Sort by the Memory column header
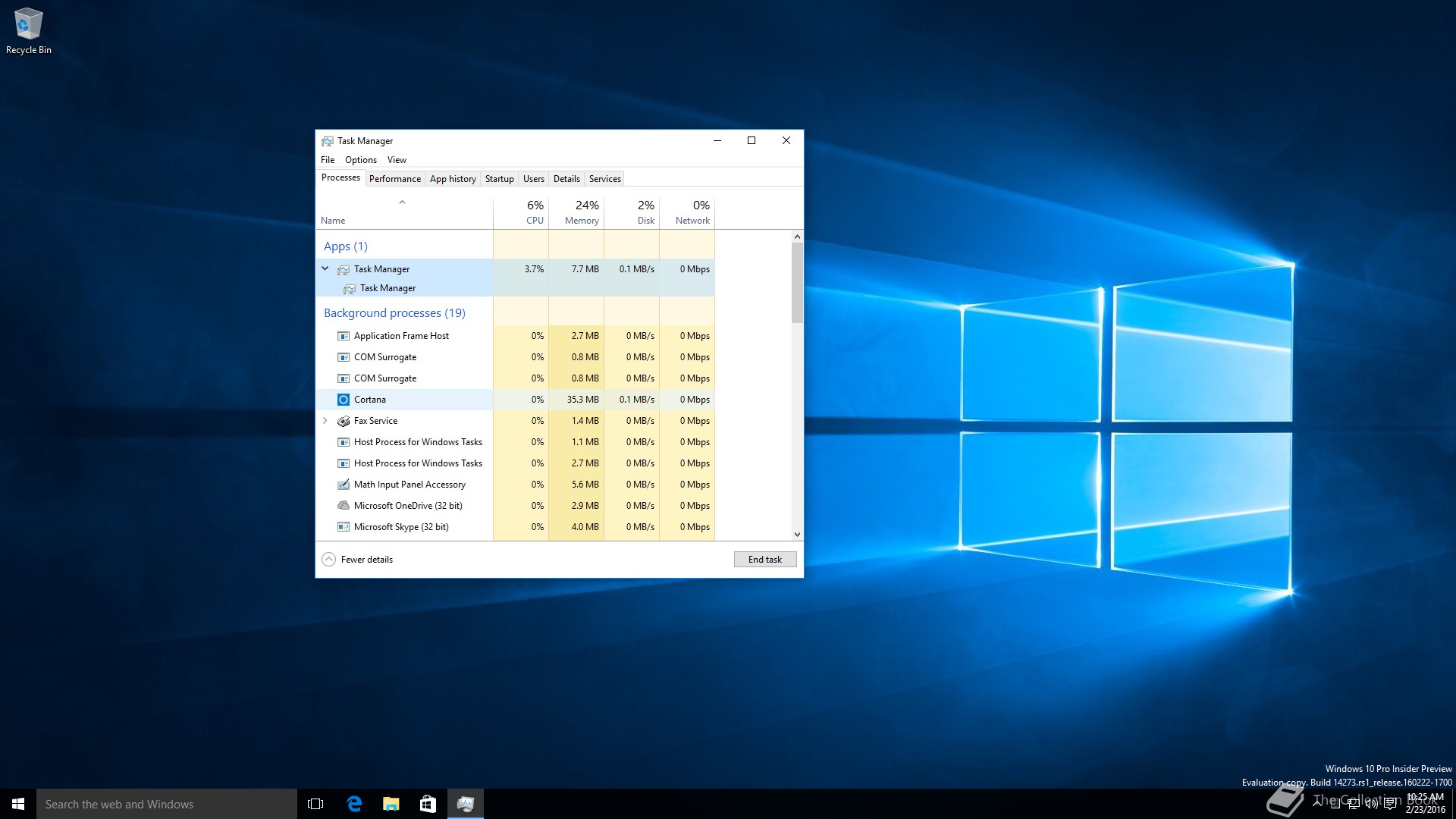The image size is (1456, 819). [x=576, y=212]
